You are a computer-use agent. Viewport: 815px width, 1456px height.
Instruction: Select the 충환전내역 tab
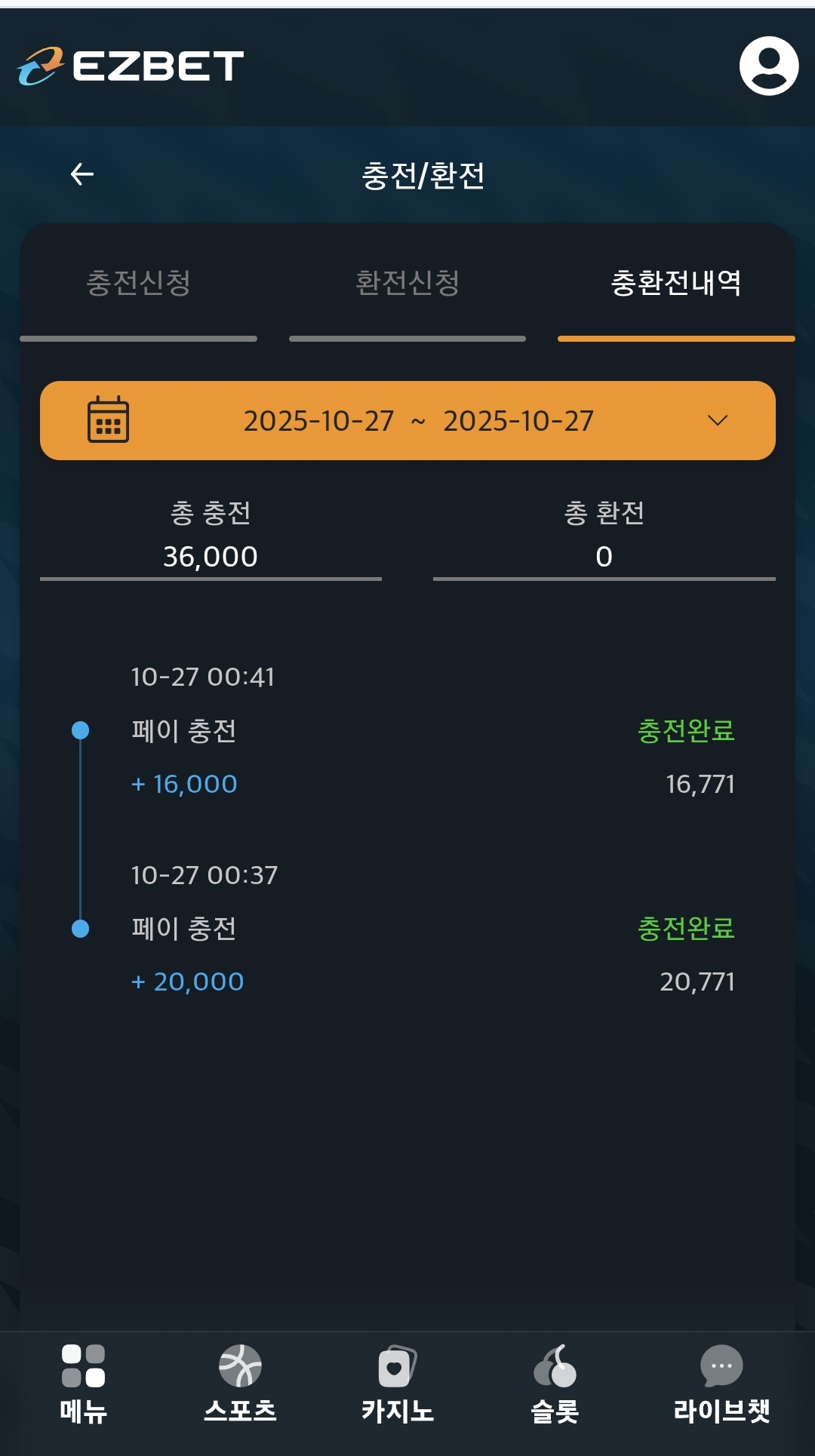(x=675, y=284)
